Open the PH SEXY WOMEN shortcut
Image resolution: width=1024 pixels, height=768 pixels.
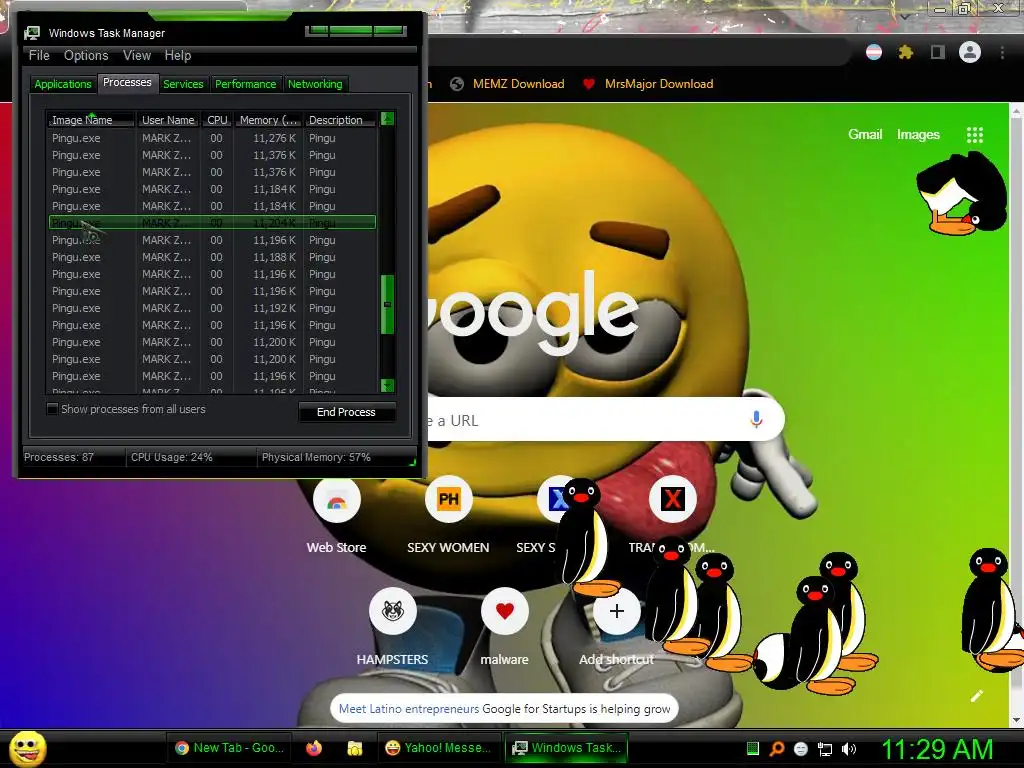click(x=448, y=500)
